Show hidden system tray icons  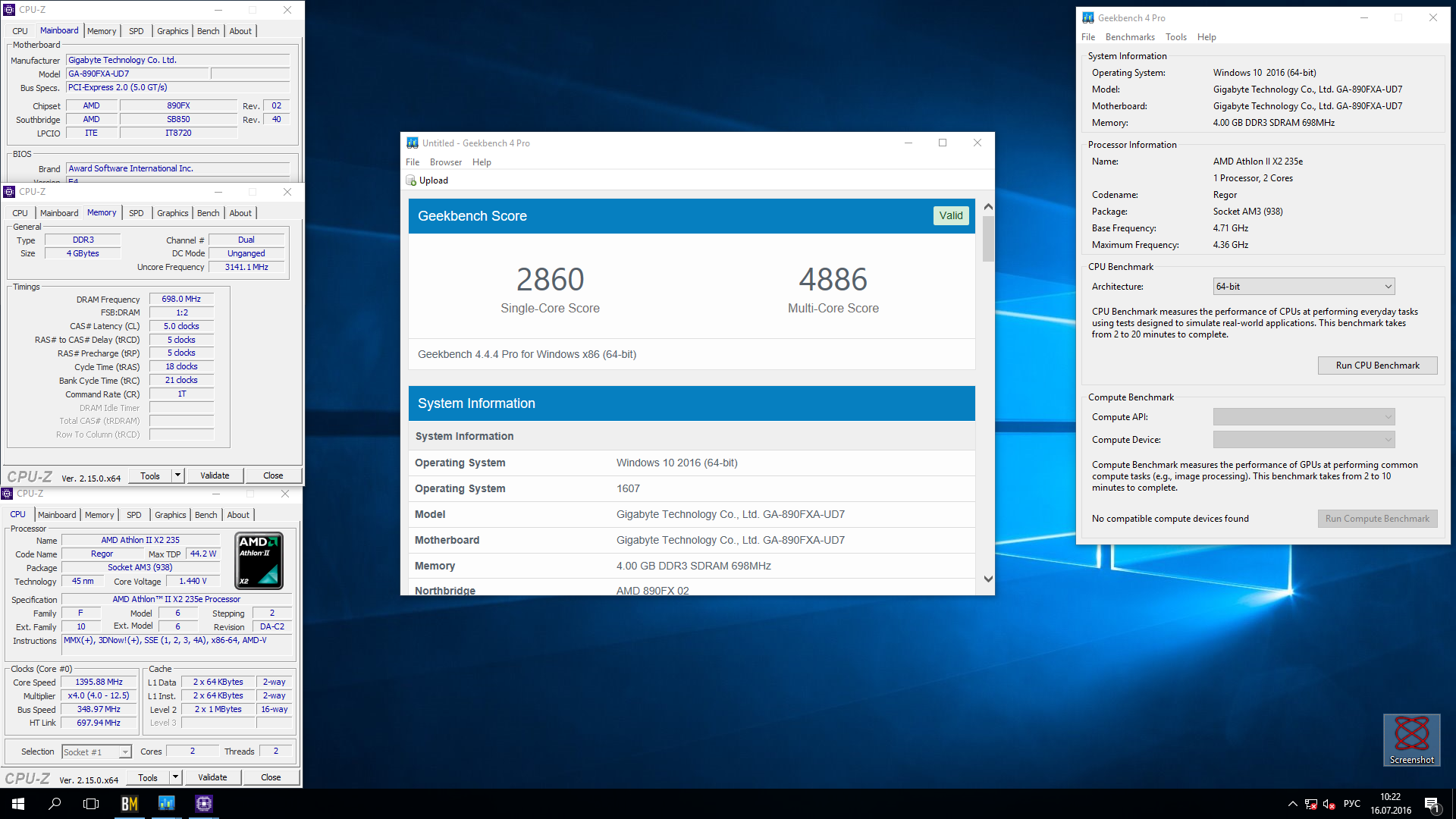pyautogui.click(x=1292, y=804)
